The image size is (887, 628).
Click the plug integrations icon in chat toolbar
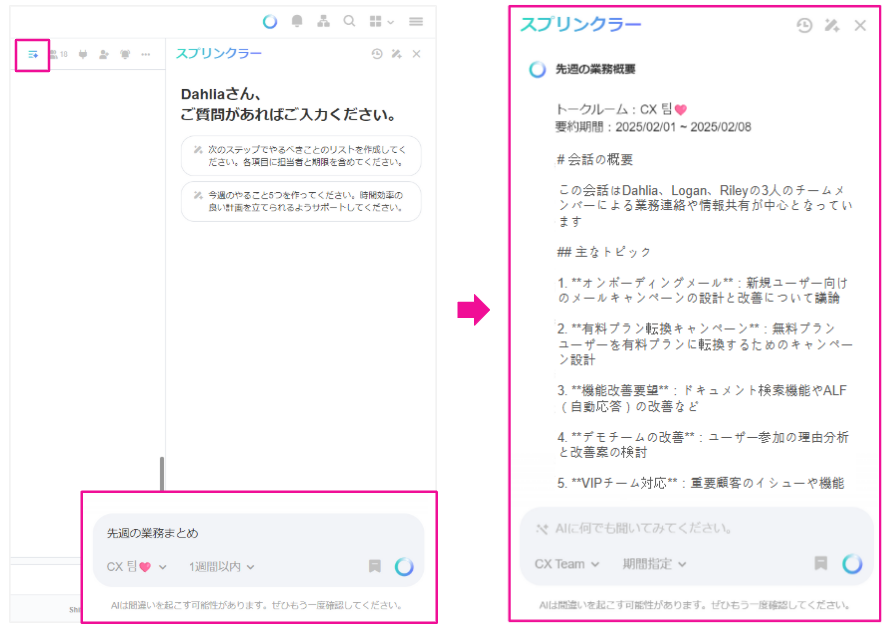(83, 54)
